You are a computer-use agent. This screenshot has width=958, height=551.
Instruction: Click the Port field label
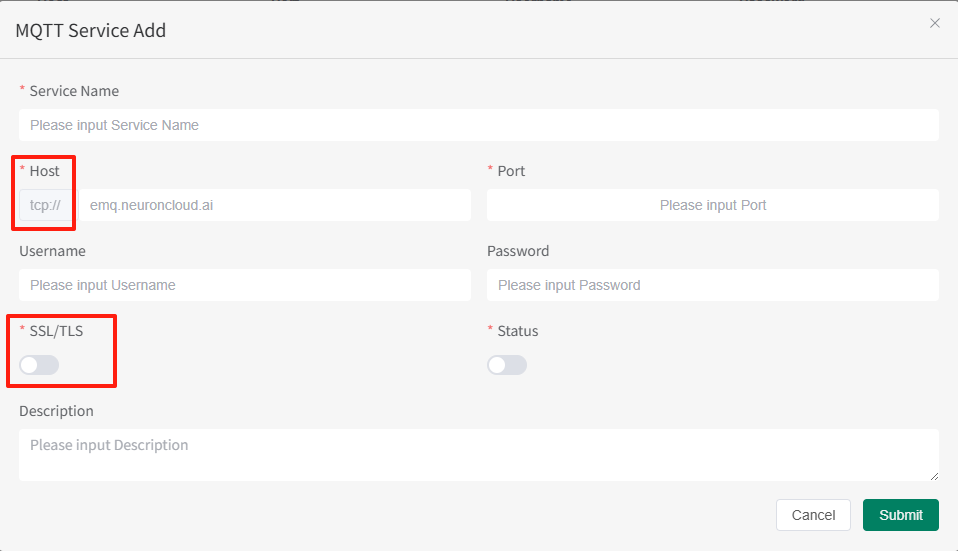(x=511, y=171)
